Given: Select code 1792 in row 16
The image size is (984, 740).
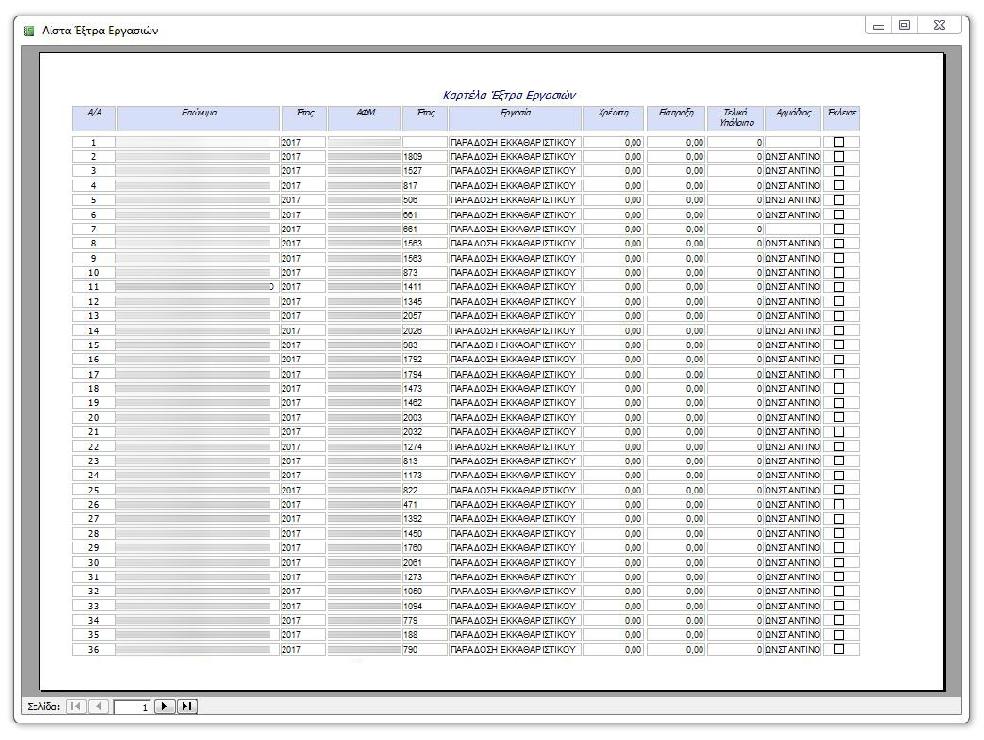Looking at the screenshot, I should coord(412,359).
